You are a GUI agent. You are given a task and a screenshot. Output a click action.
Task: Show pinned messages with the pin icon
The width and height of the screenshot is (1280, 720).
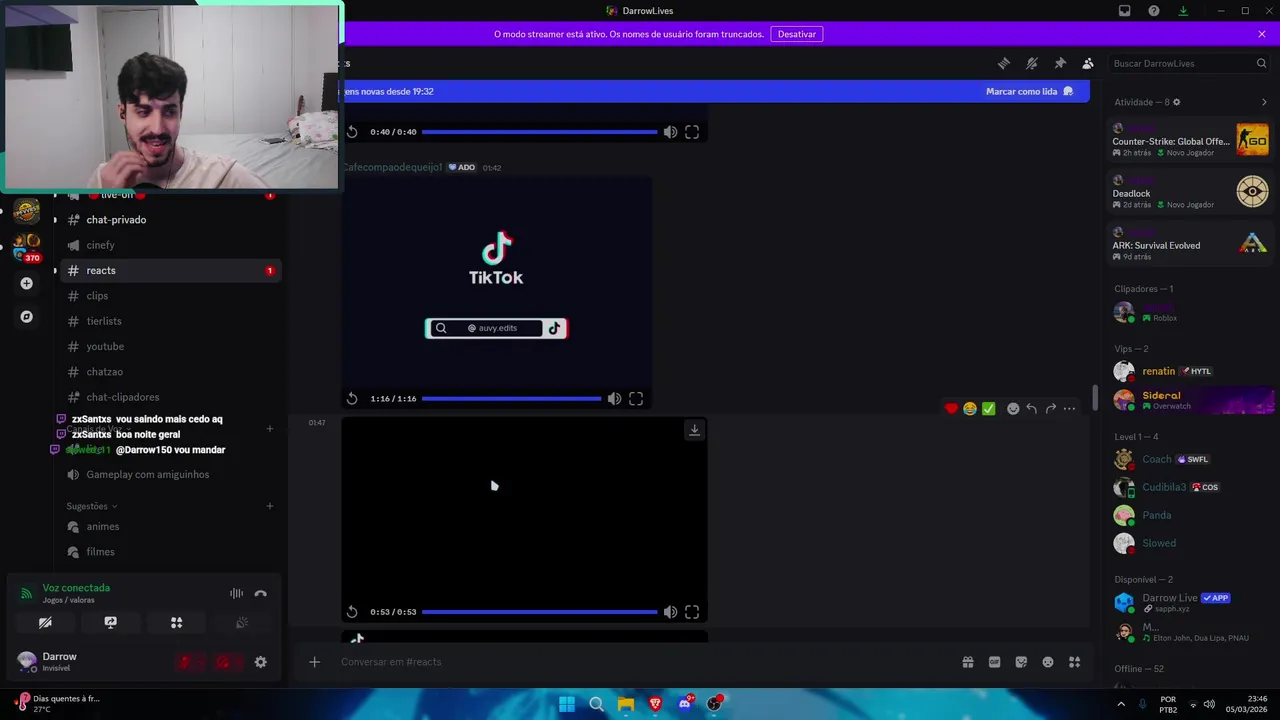click(x=1060, y=63)
